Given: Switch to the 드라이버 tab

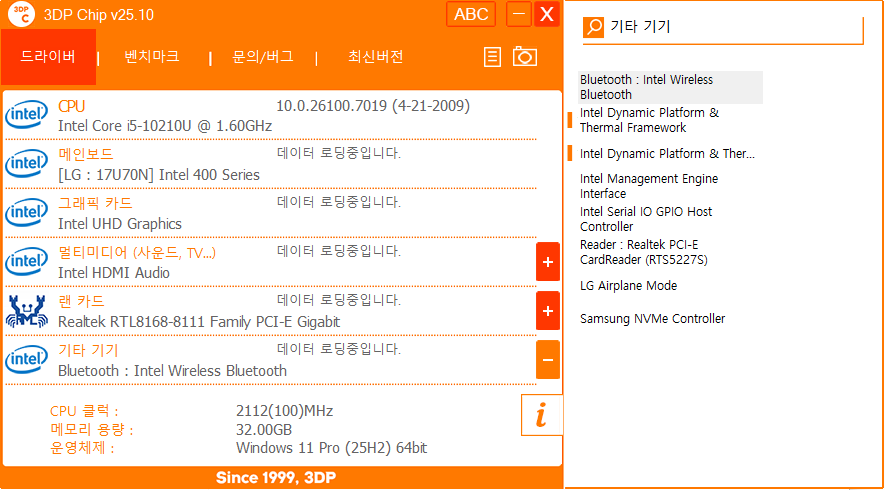Looking at the screenshot, I should 49,56.
